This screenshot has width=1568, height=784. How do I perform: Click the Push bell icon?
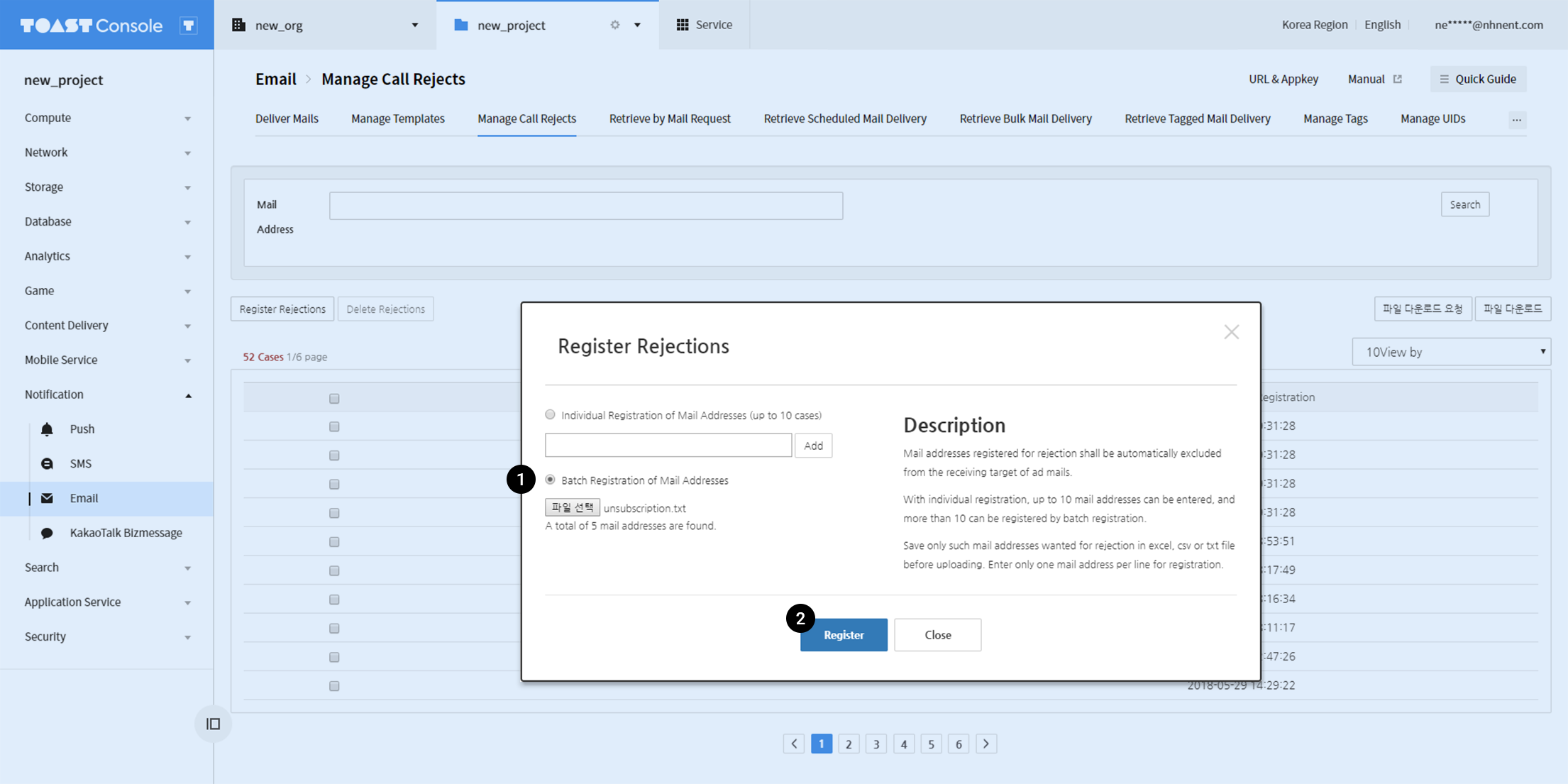(x=47, y=429)
